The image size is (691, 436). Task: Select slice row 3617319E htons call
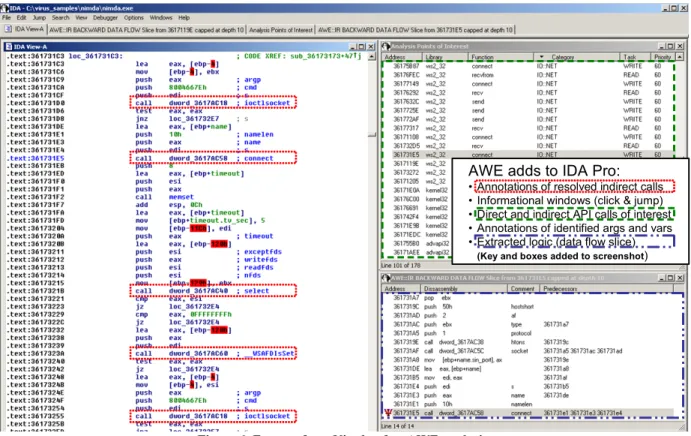(x=528, y=342)
